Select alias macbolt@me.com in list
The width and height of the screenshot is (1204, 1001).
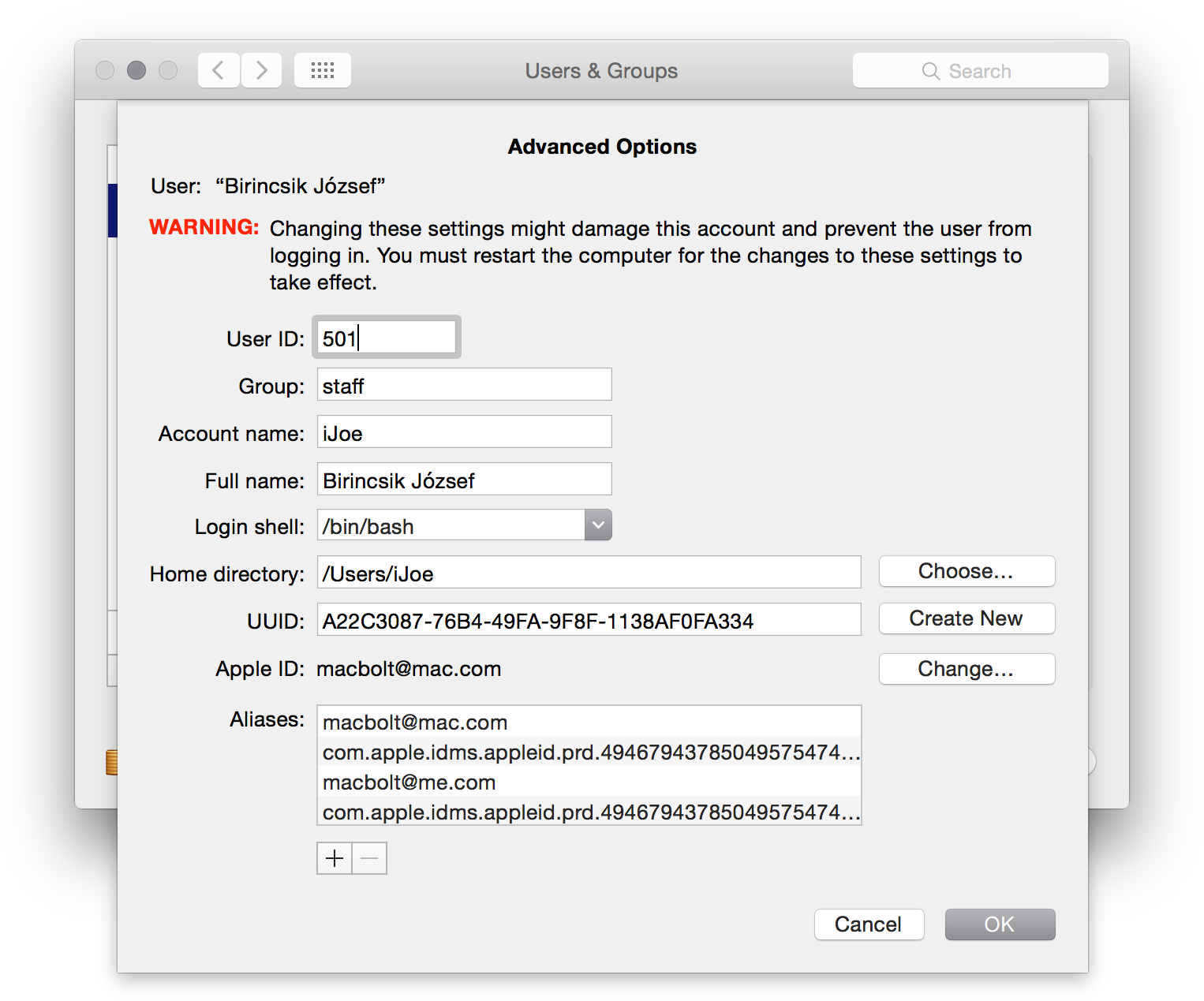589,782
